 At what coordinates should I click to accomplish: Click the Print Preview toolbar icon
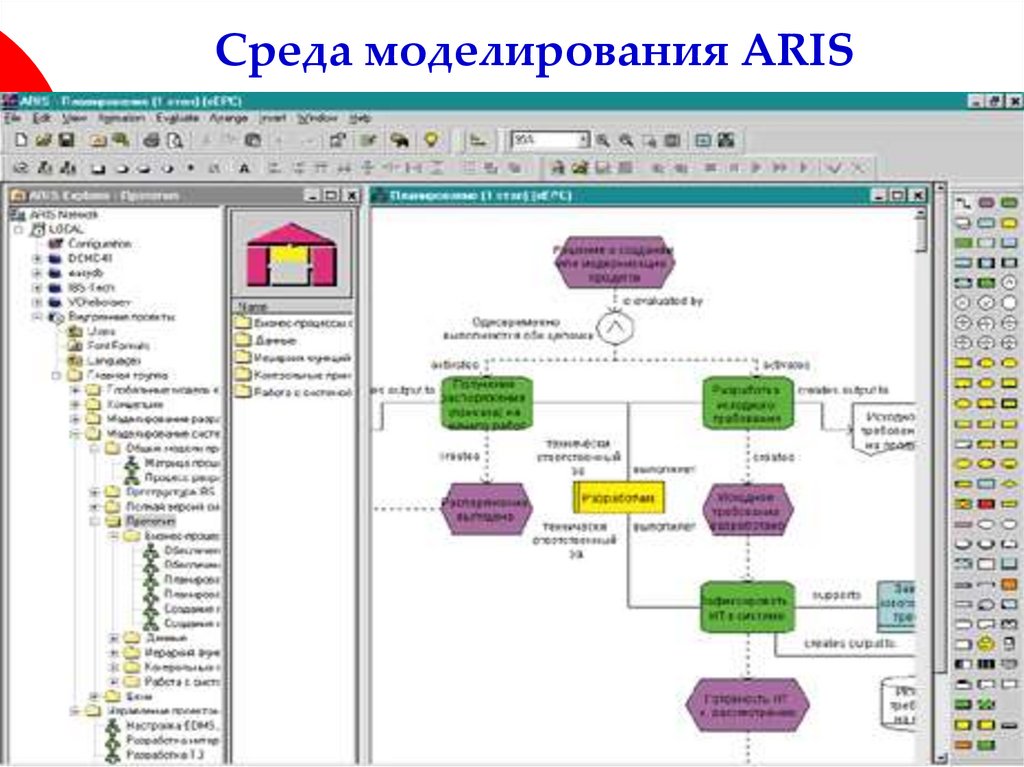point(174,140)
